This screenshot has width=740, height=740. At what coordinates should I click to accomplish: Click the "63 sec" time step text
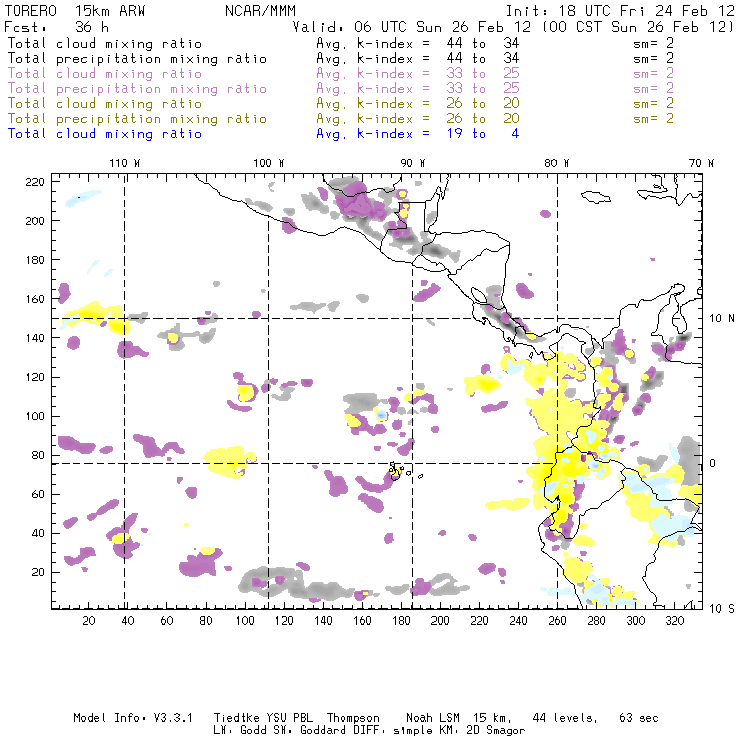639,718
